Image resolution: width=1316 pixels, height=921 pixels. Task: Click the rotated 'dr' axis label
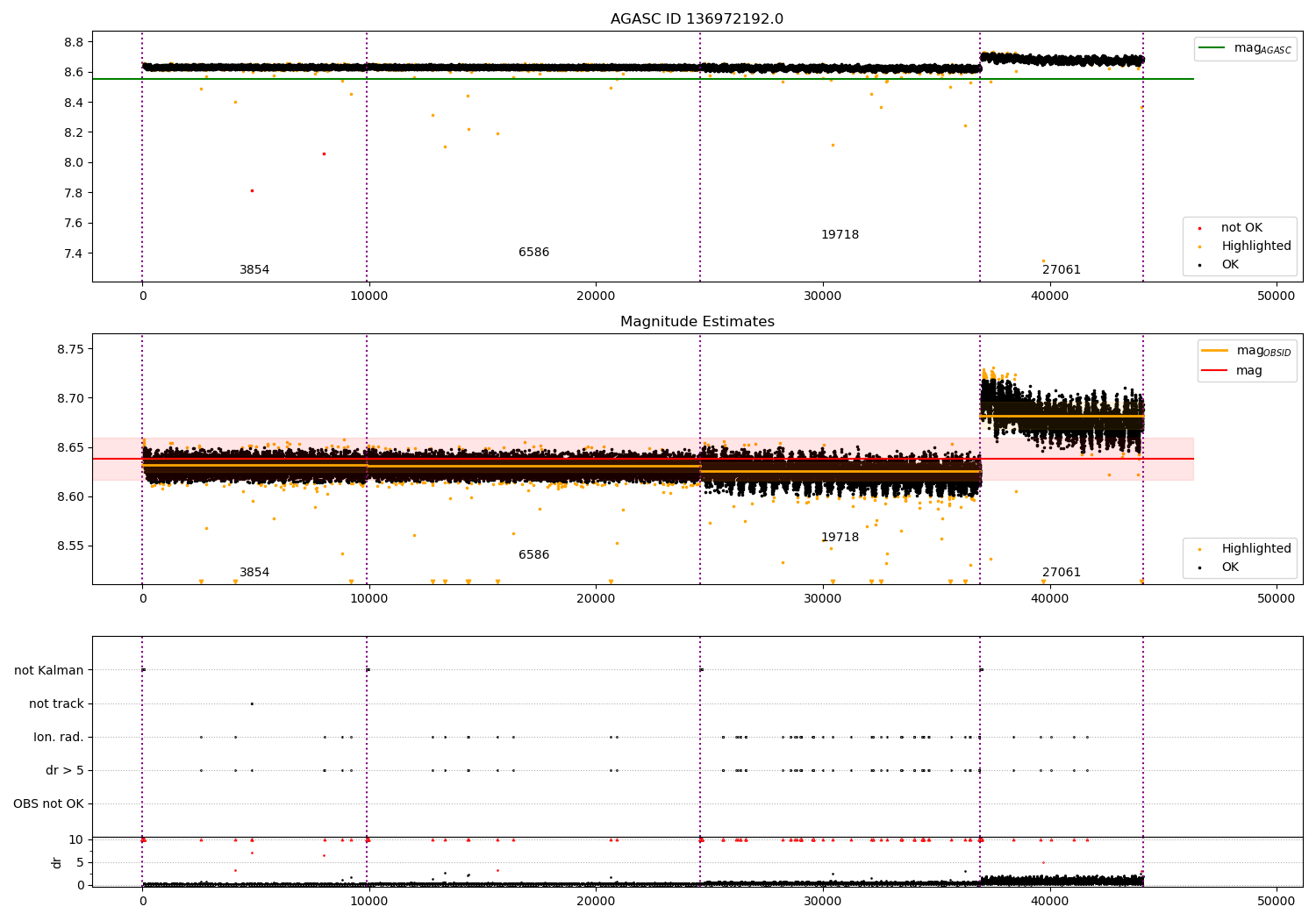point(57,862)
